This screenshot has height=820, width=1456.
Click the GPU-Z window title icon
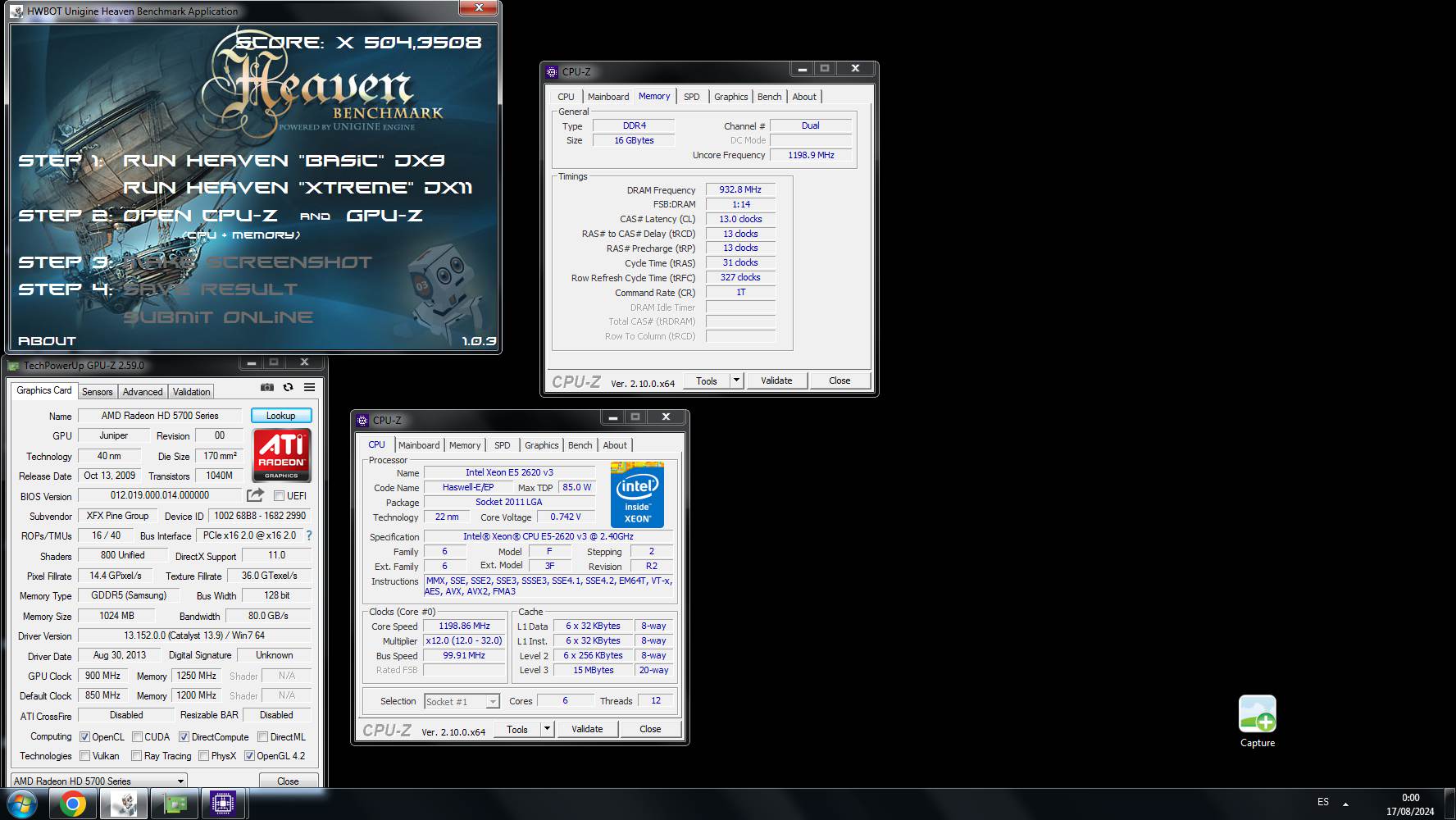(x=14, y=366)
